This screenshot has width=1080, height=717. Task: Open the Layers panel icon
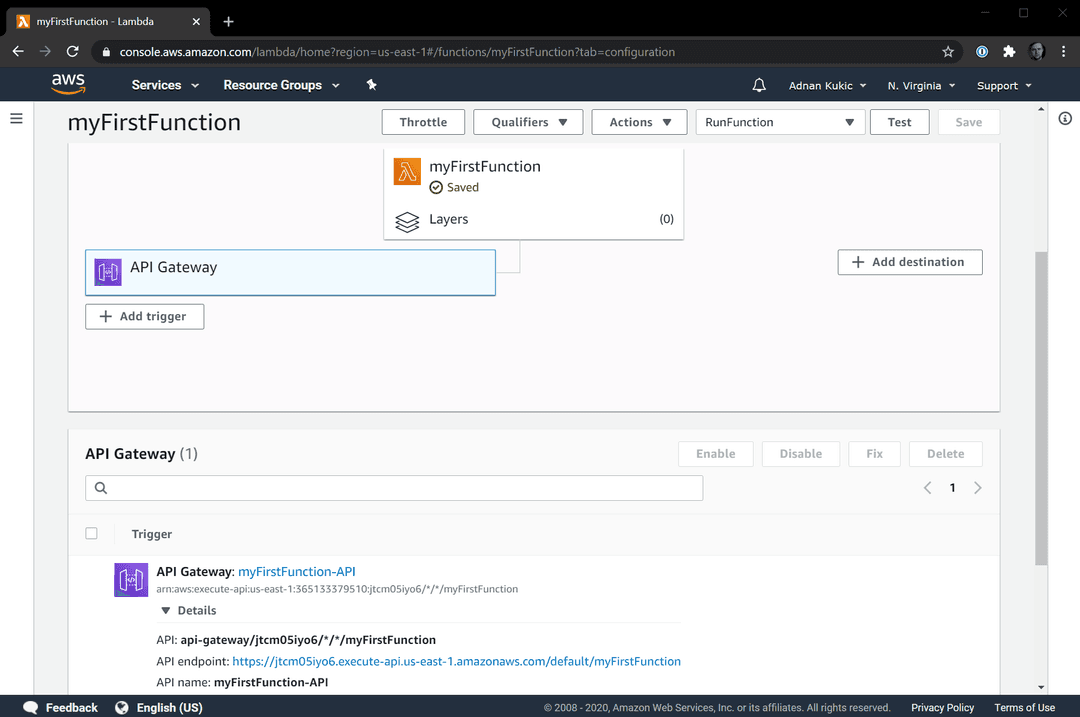[407, 219]
